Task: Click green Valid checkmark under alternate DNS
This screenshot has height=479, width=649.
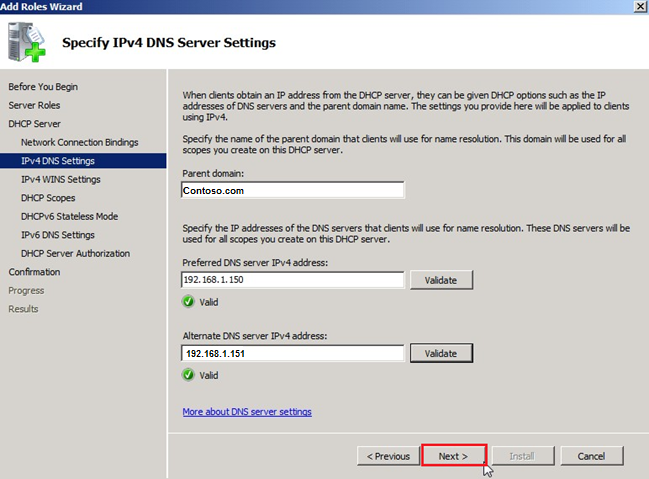Action: point(188,375)
